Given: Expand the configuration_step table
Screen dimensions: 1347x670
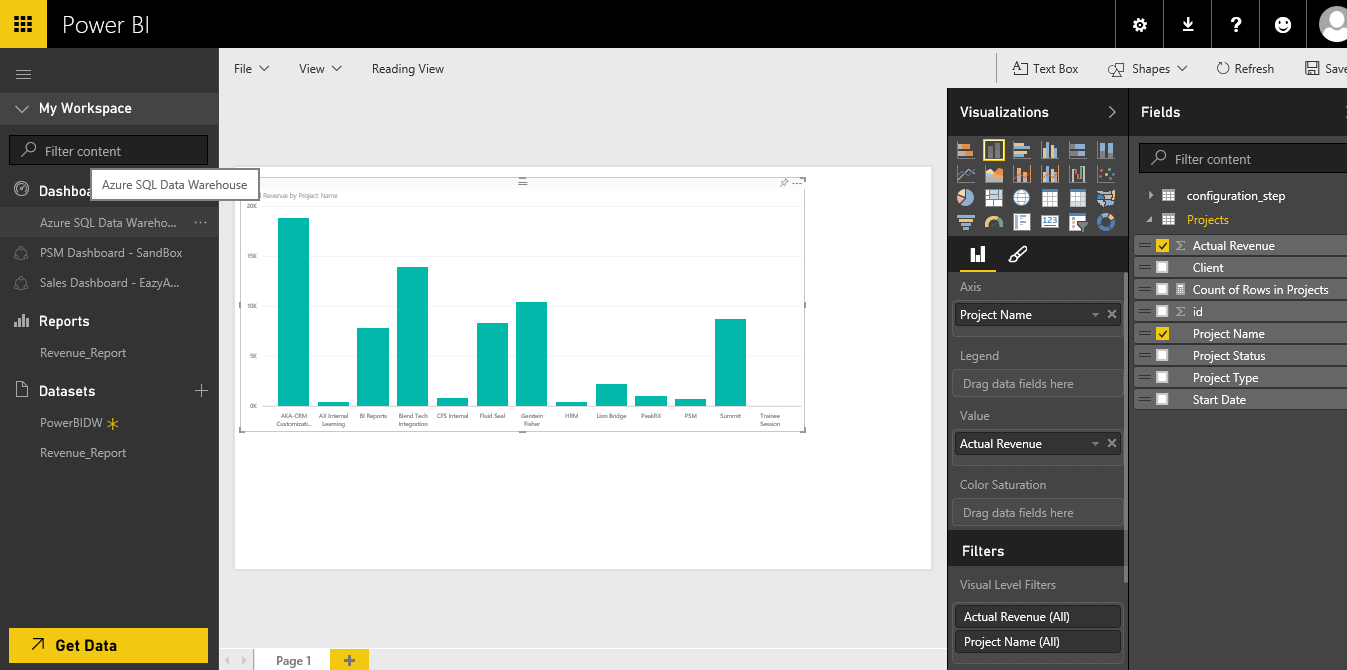Looking at the screenshot, I should (x=1150, y=195).
